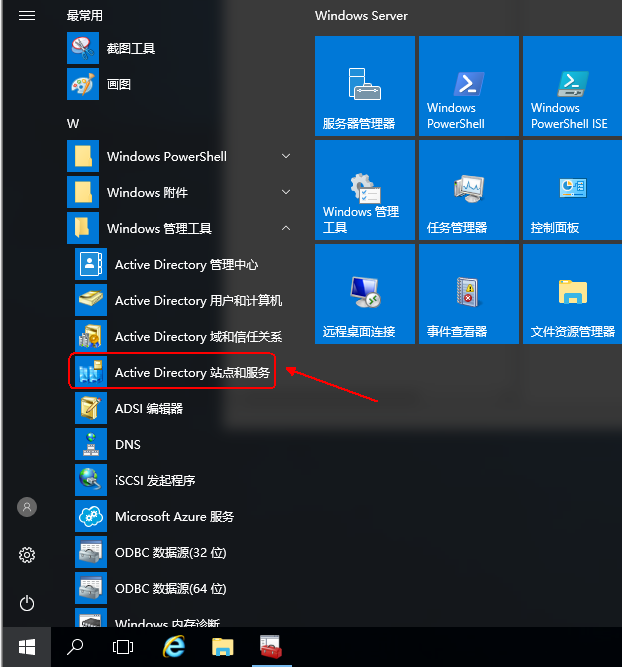Launch Paint (画图) icon

pyautogui.click(x=83, y=84)
